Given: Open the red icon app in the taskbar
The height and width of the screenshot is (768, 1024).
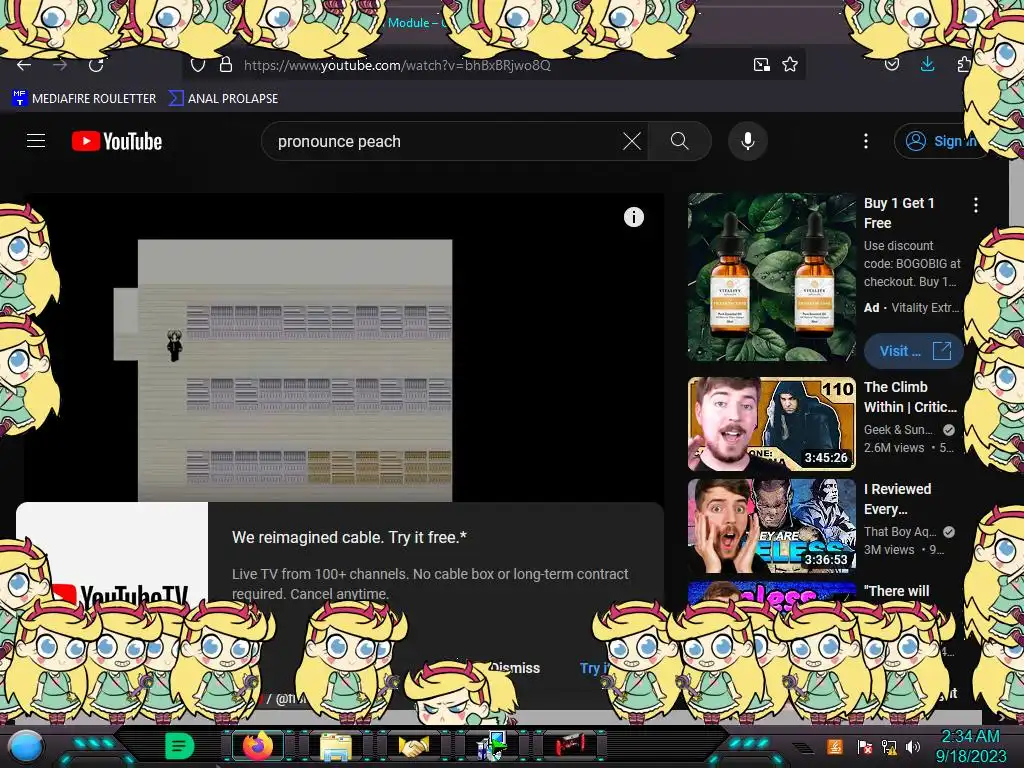Looking at the screenshot, I should pos(570,745).
